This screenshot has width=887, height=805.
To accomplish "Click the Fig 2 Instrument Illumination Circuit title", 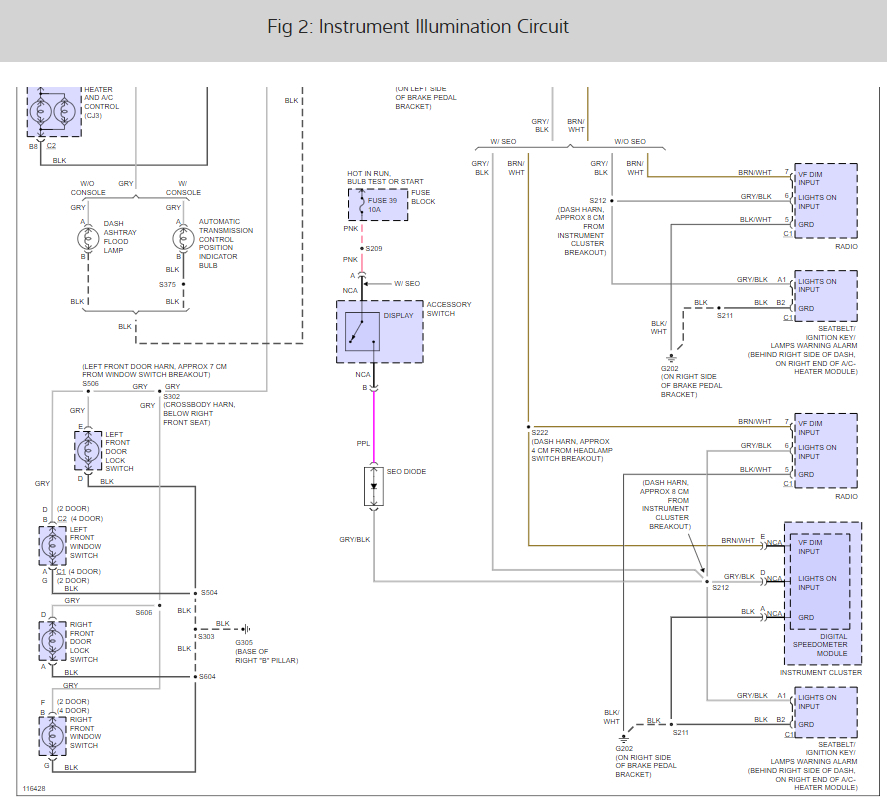I will [x=418, y=26].
